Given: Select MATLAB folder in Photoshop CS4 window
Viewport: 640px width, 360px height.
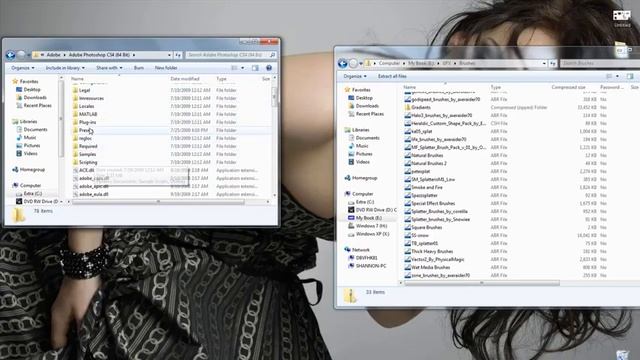Looking at the screenshot, I should coord(88,114).
